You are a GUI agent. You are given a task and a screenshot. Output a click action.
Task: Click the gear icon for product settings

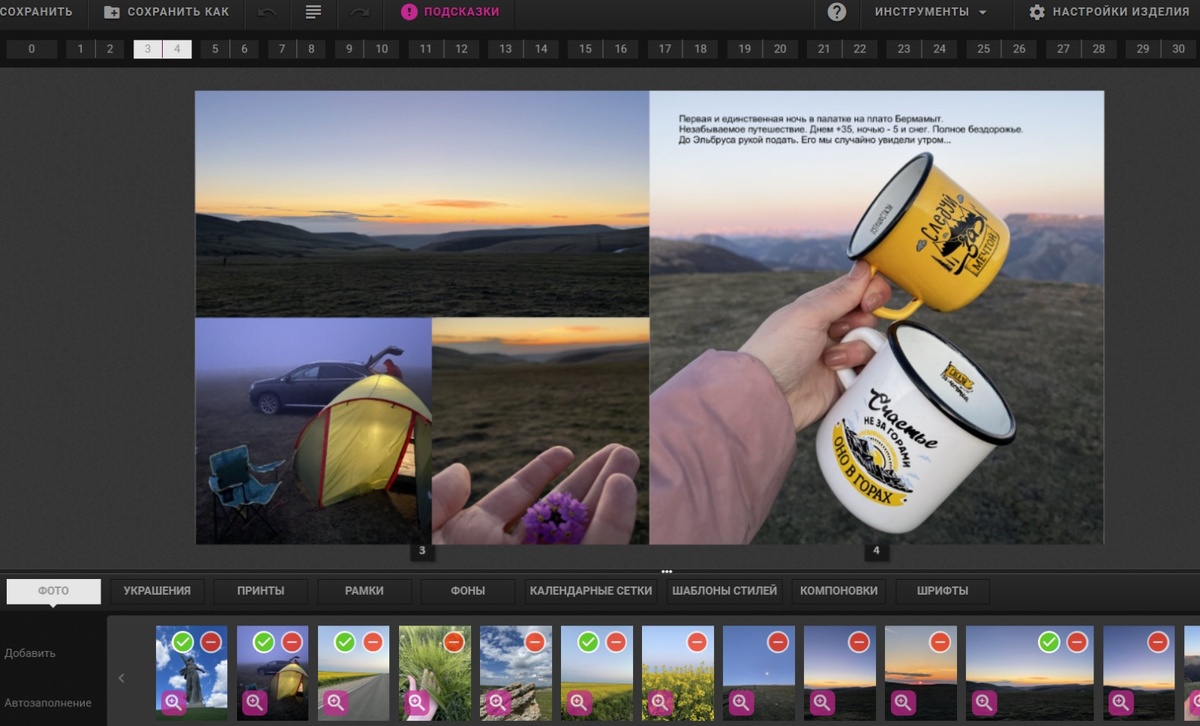1037,12
